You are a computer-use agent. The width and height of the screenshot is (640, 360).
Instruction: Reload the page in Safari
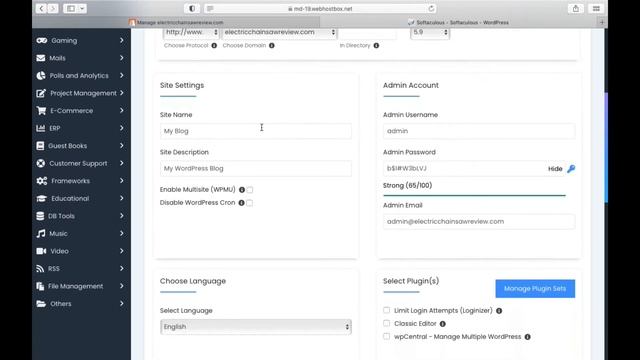[431, 8]
